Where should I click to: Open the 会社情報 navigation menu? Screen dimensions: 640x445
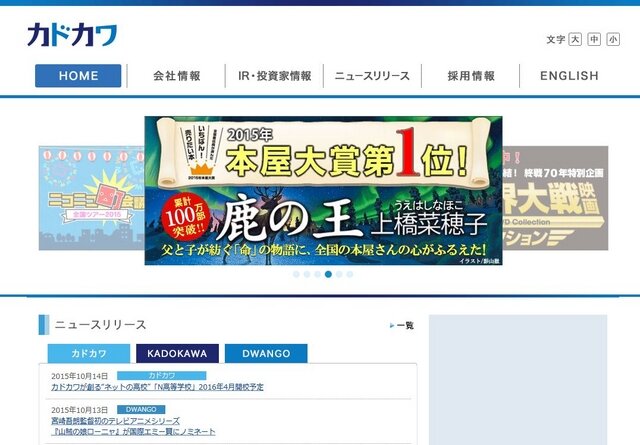click(x=176, y=76)
